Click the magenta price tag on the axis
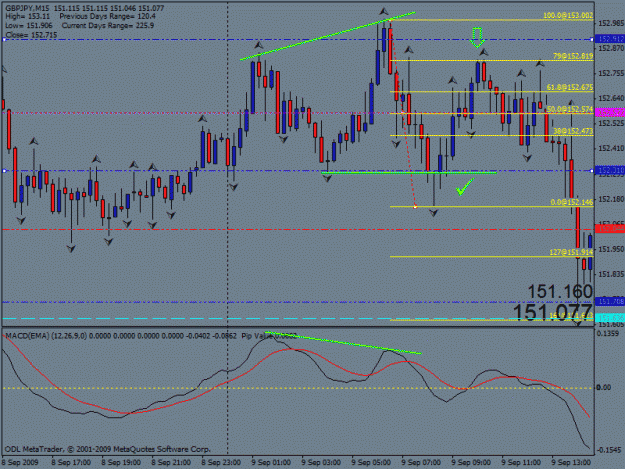This screenshot has width=625, height=469. coord(609,113)
